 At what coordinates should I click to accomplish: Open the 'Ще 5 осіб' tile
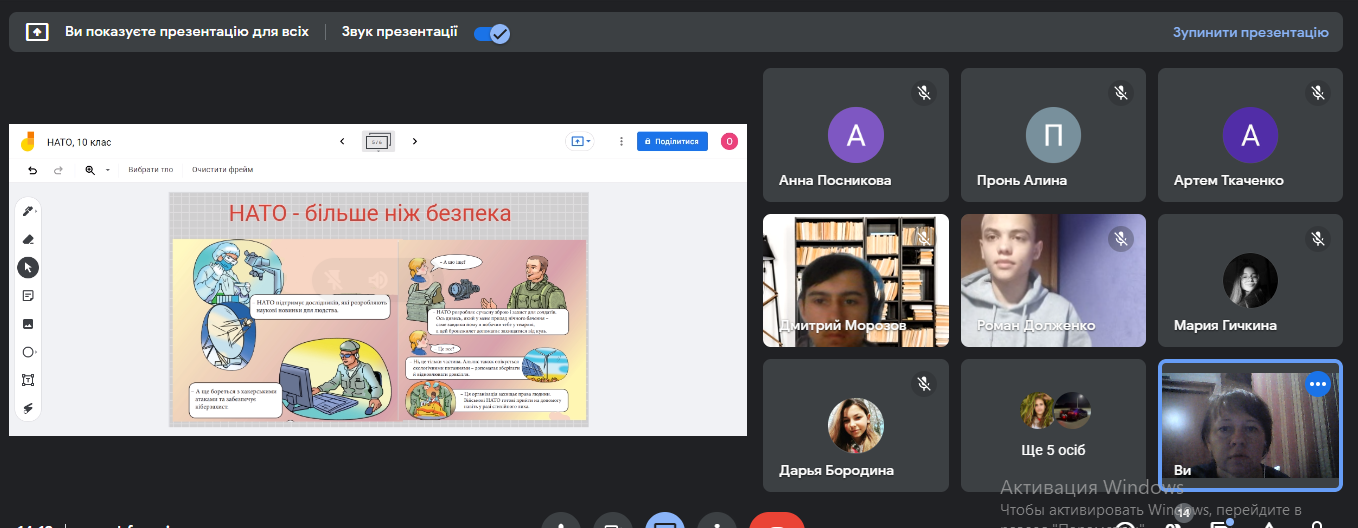(1053, 426)
